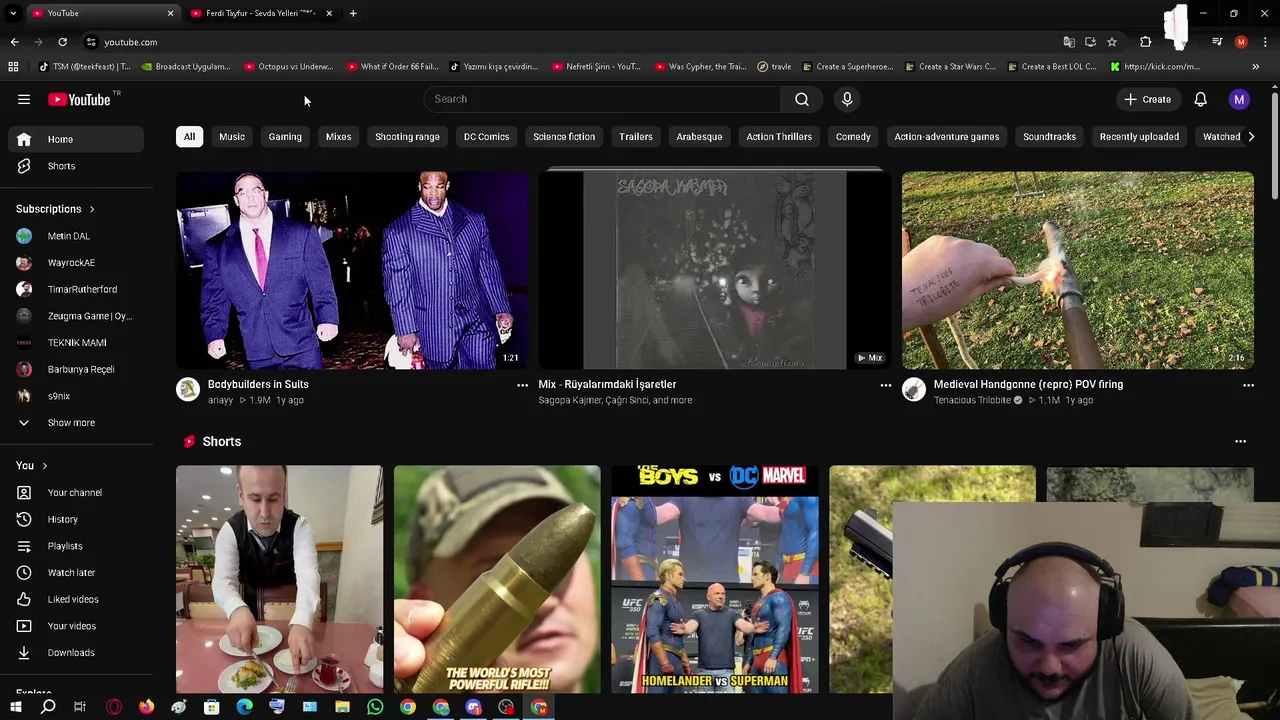This screenshot has height=720, width=1280.
Task: Open the TimarRutherford subscription
Action: (x=76, y=289)
